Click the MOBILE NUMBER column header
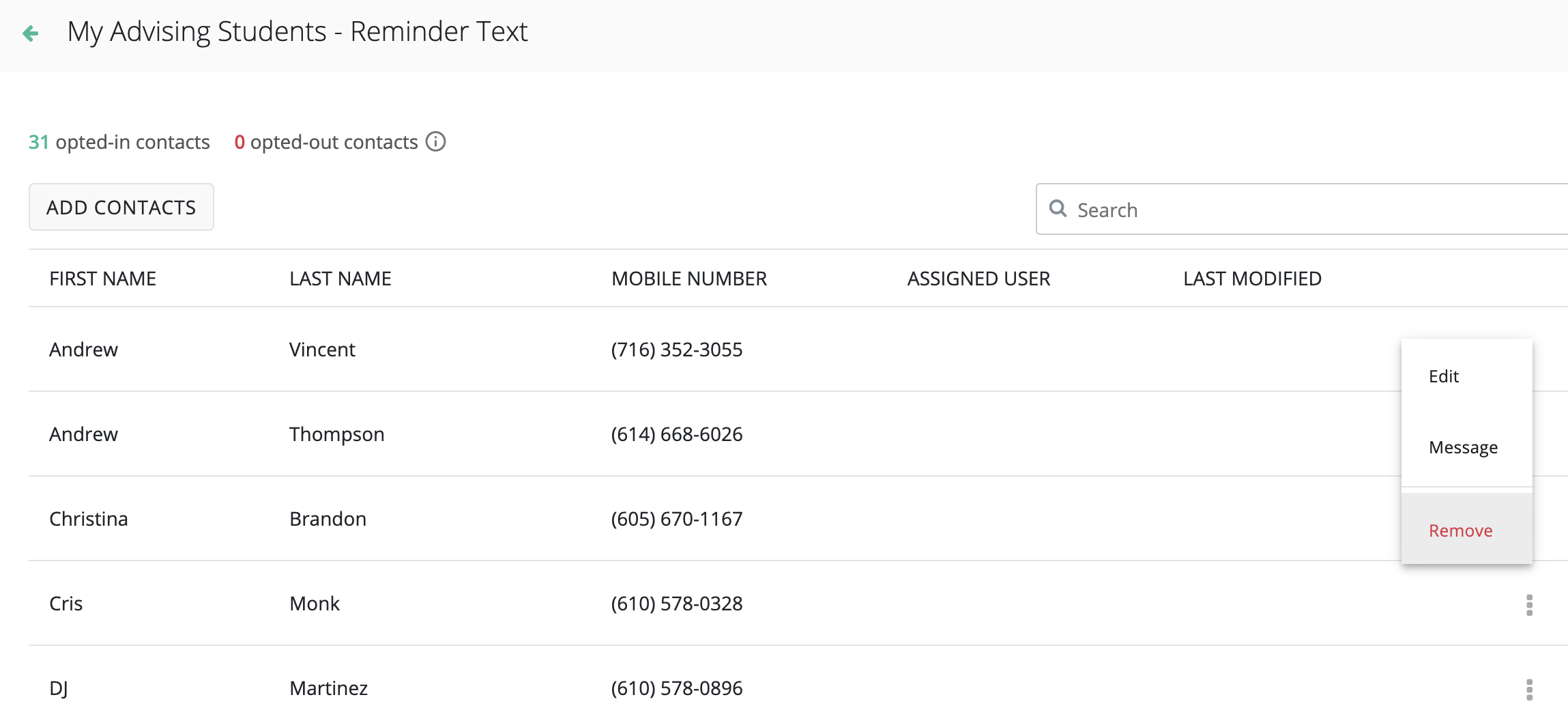The width and height of the screenshot is (1568, 721). tap(689, 279)
